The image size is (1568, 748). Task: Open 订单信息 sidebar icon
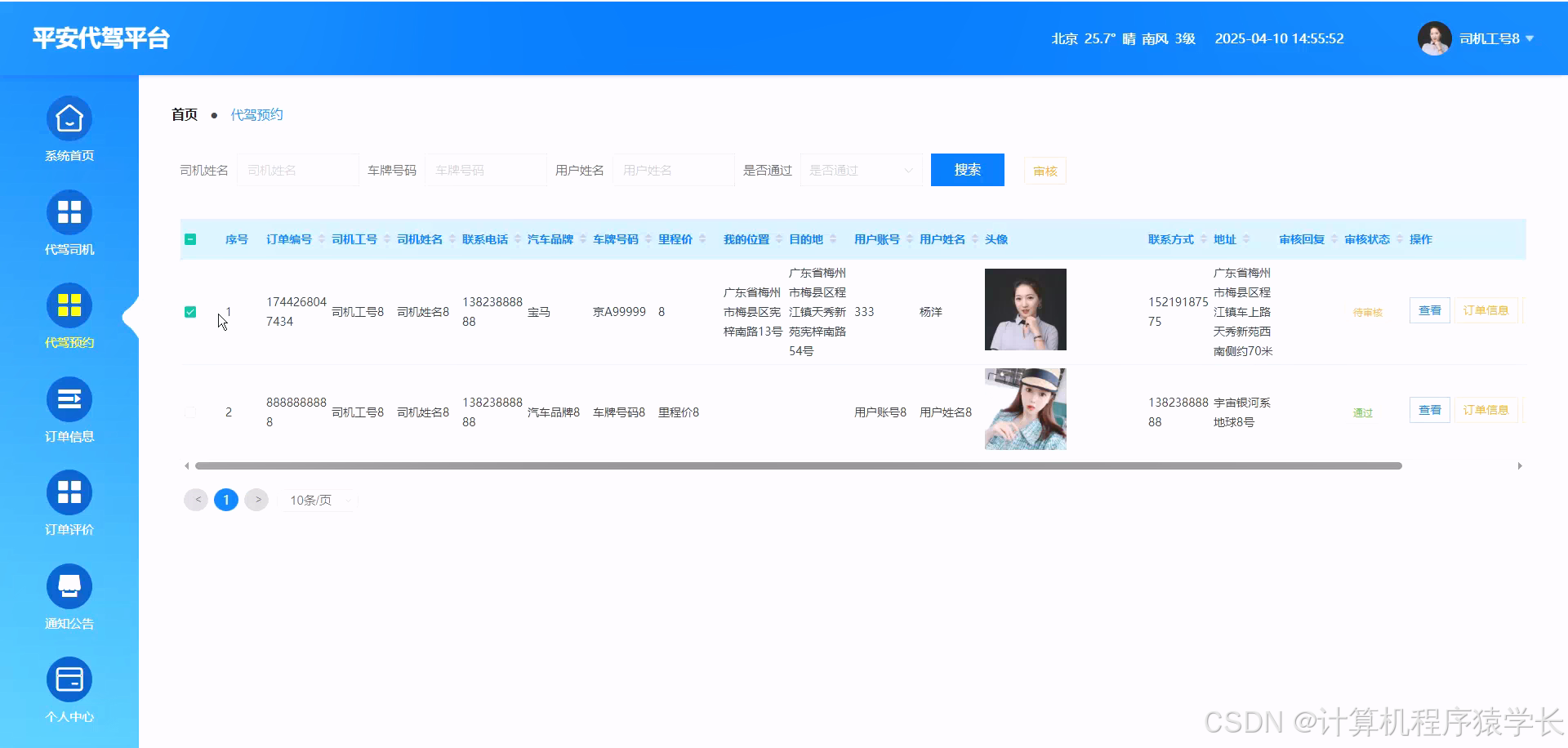(x=69, y=399)
